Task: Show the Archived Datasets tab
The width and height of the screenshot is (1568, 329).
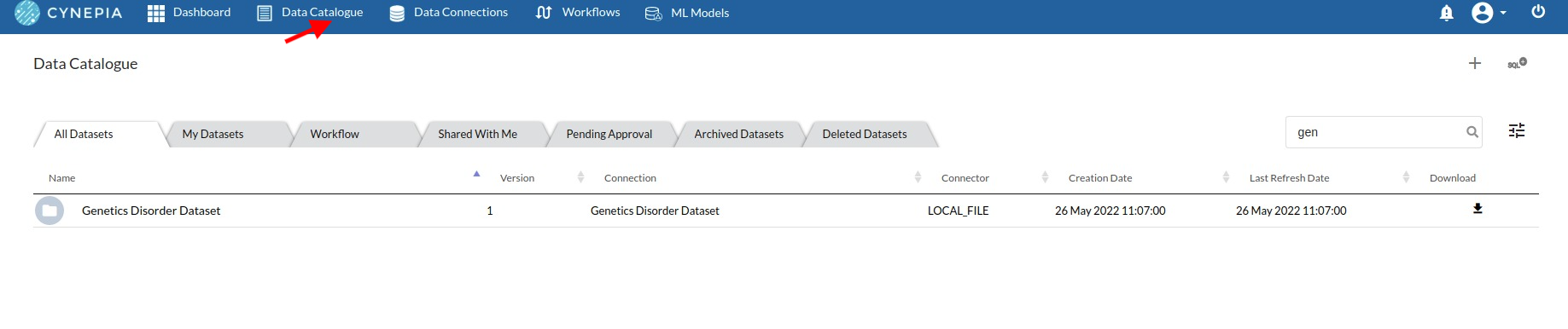Action: coord(739,134)
